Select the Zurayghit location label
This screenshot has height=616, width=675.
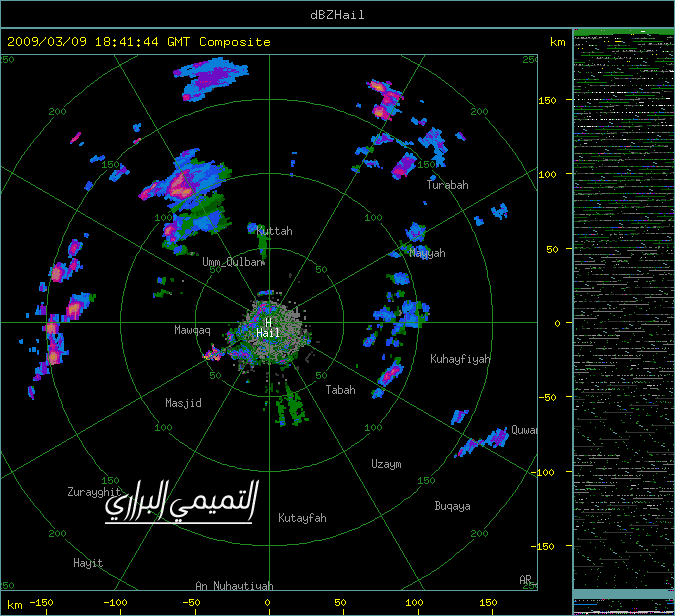(94, 492)
